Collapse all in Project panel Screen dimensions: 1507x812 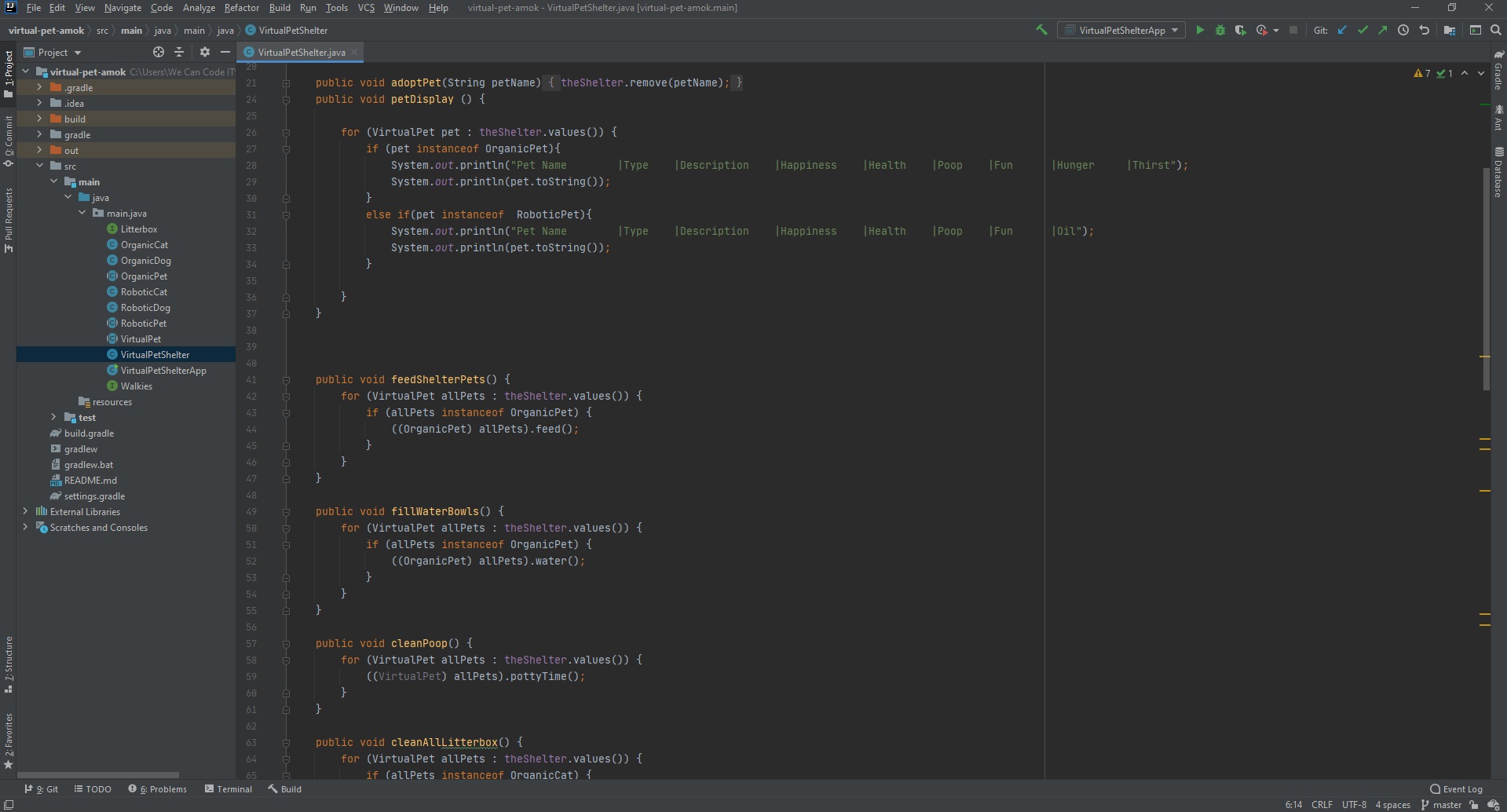click(x=179, y=52)
